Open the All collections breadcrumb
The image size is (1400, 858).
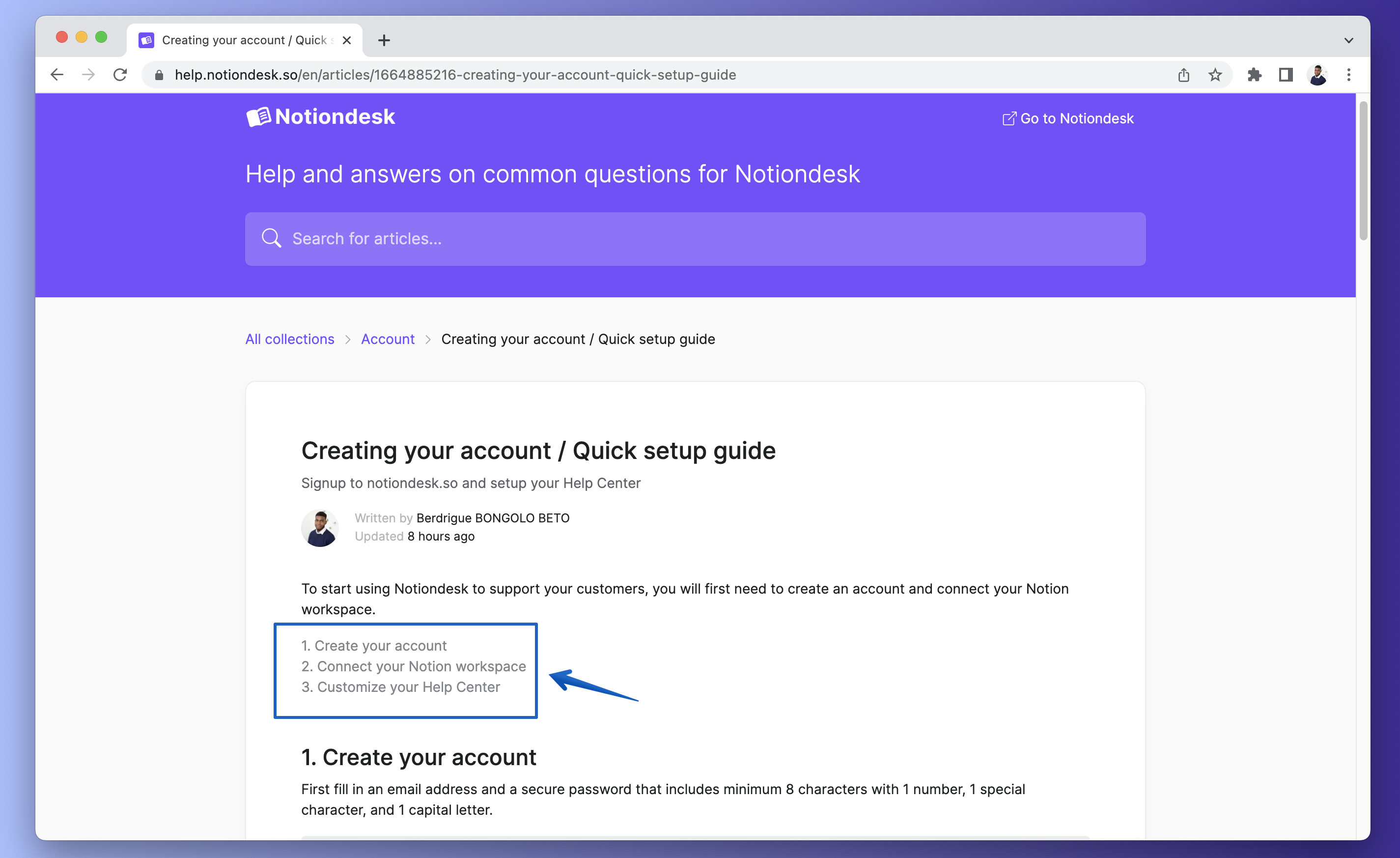290,339
